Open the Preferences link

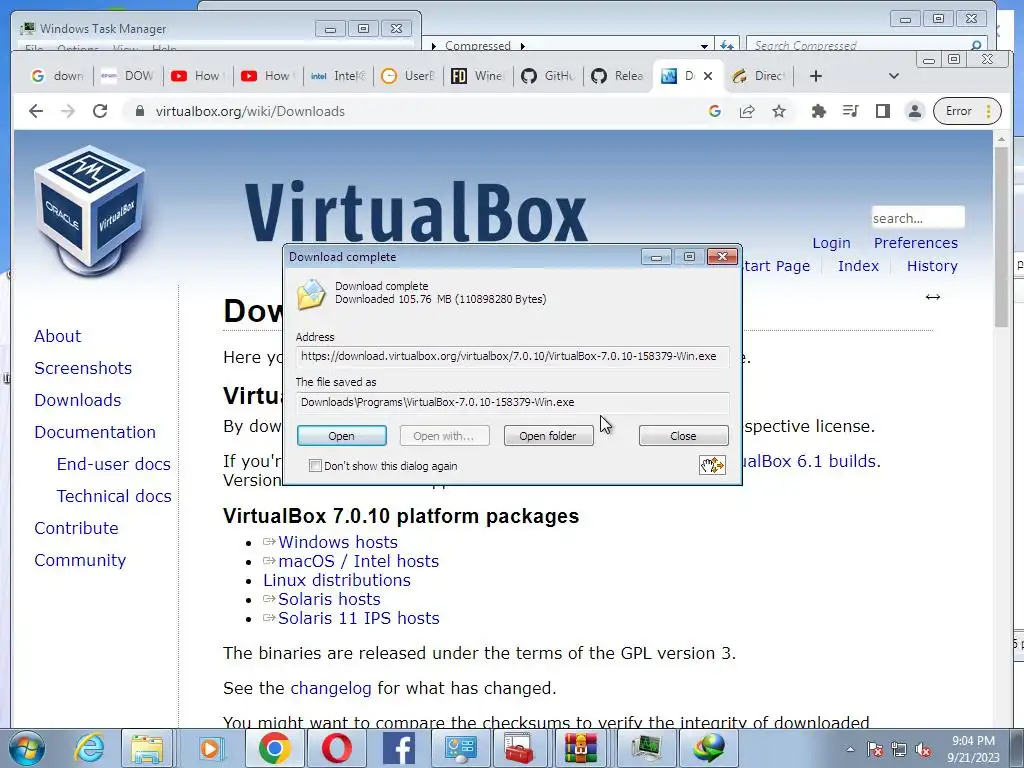coord(916,243)
